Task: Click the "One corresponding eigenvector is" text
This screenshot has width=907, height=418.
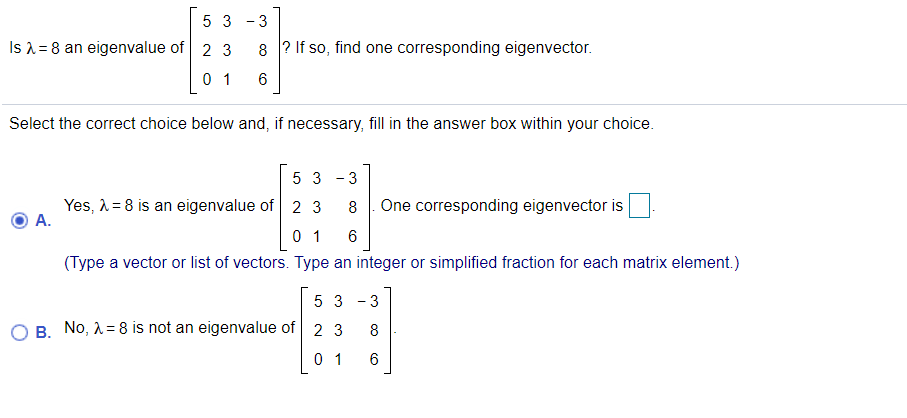Action: point(501,206)
